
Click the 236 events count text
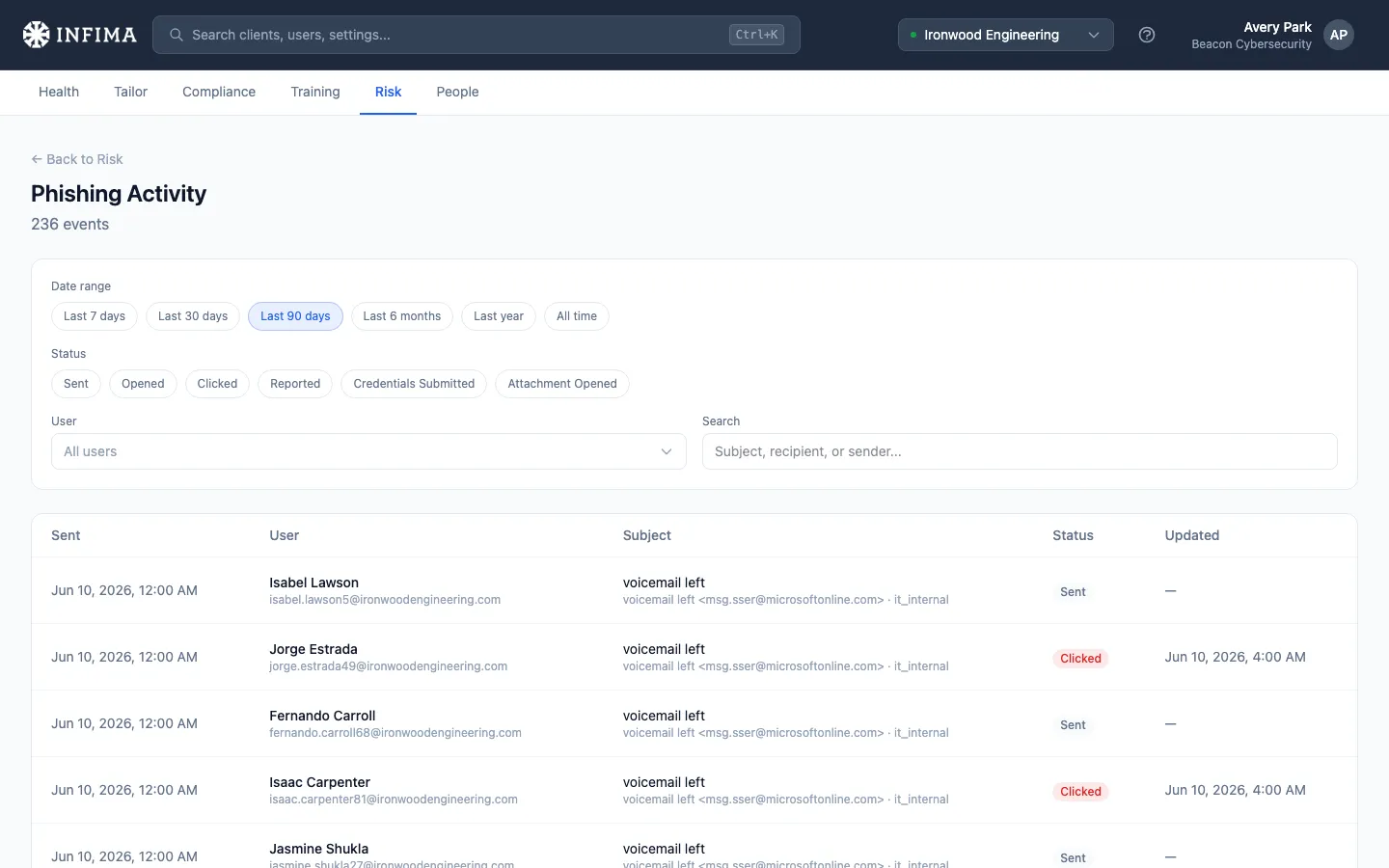click(69, 224)
